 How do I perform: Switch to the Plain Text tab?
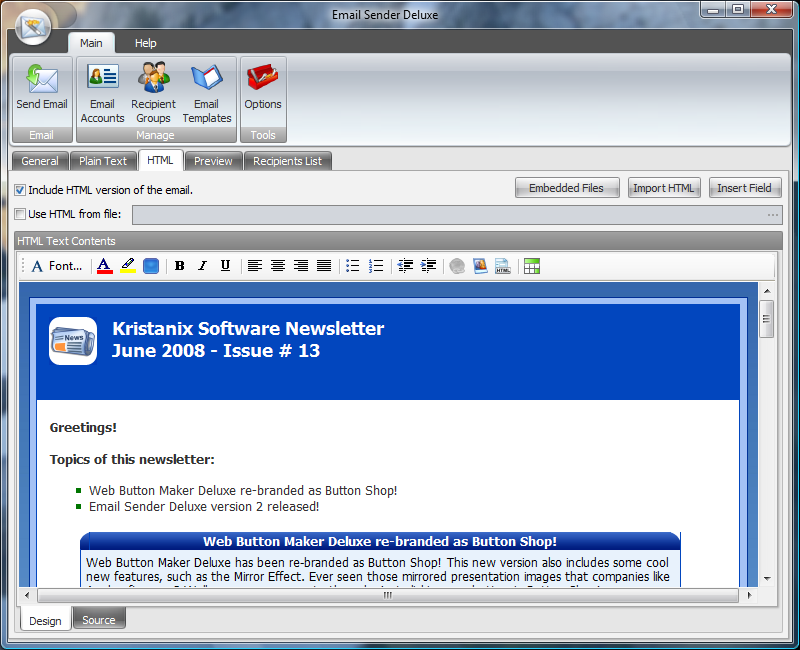103,161
